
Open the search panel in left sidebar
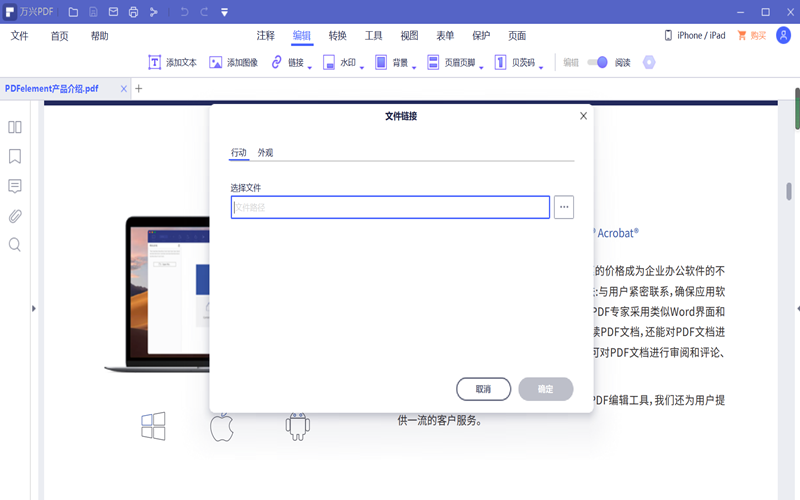(15, 244)
